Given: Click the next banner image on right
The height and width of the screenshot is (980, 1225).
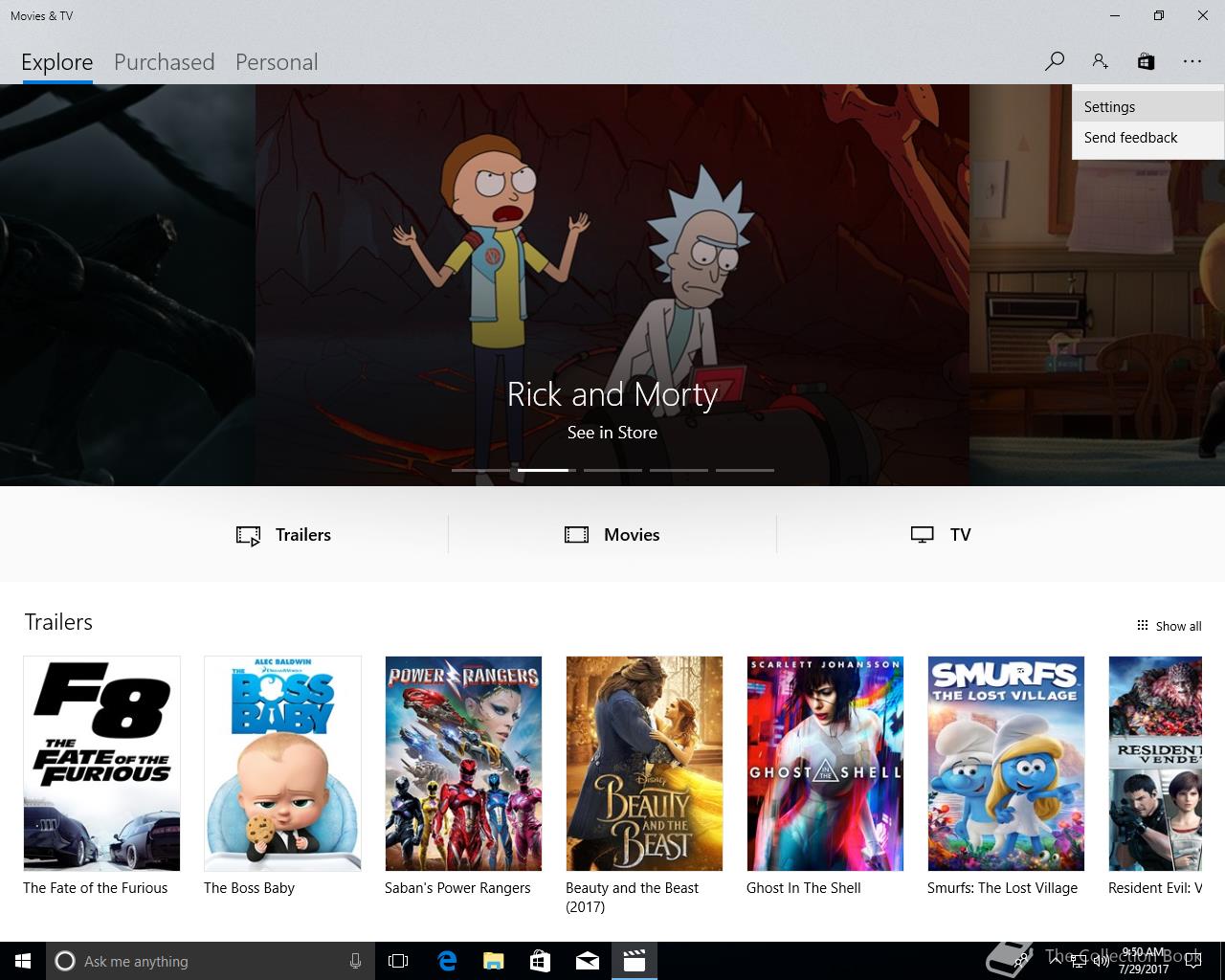Looking at the screenshot, I should pos(1097,325).
